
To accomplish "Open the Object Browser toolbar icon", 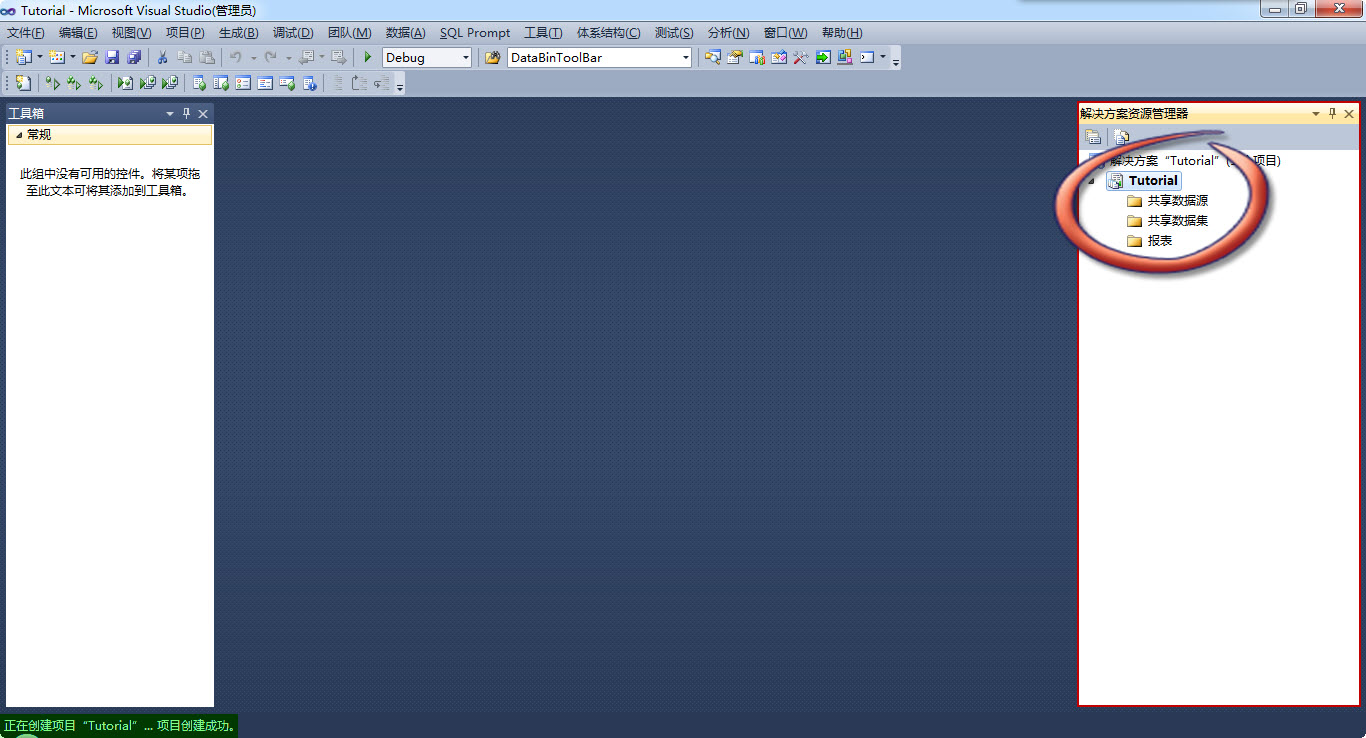I will 779,58.
